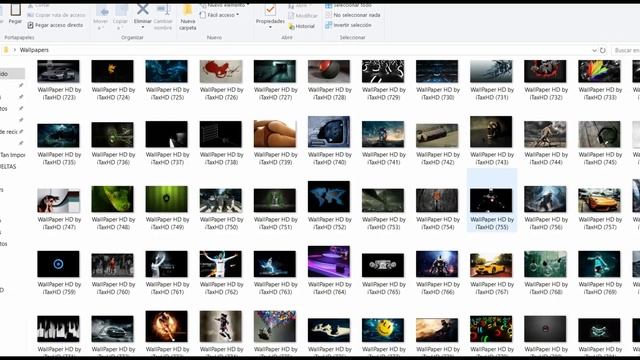Screen dimensions: 640x360
Task: Click the Propiedades checkmark icon
Action: [270, 9]
